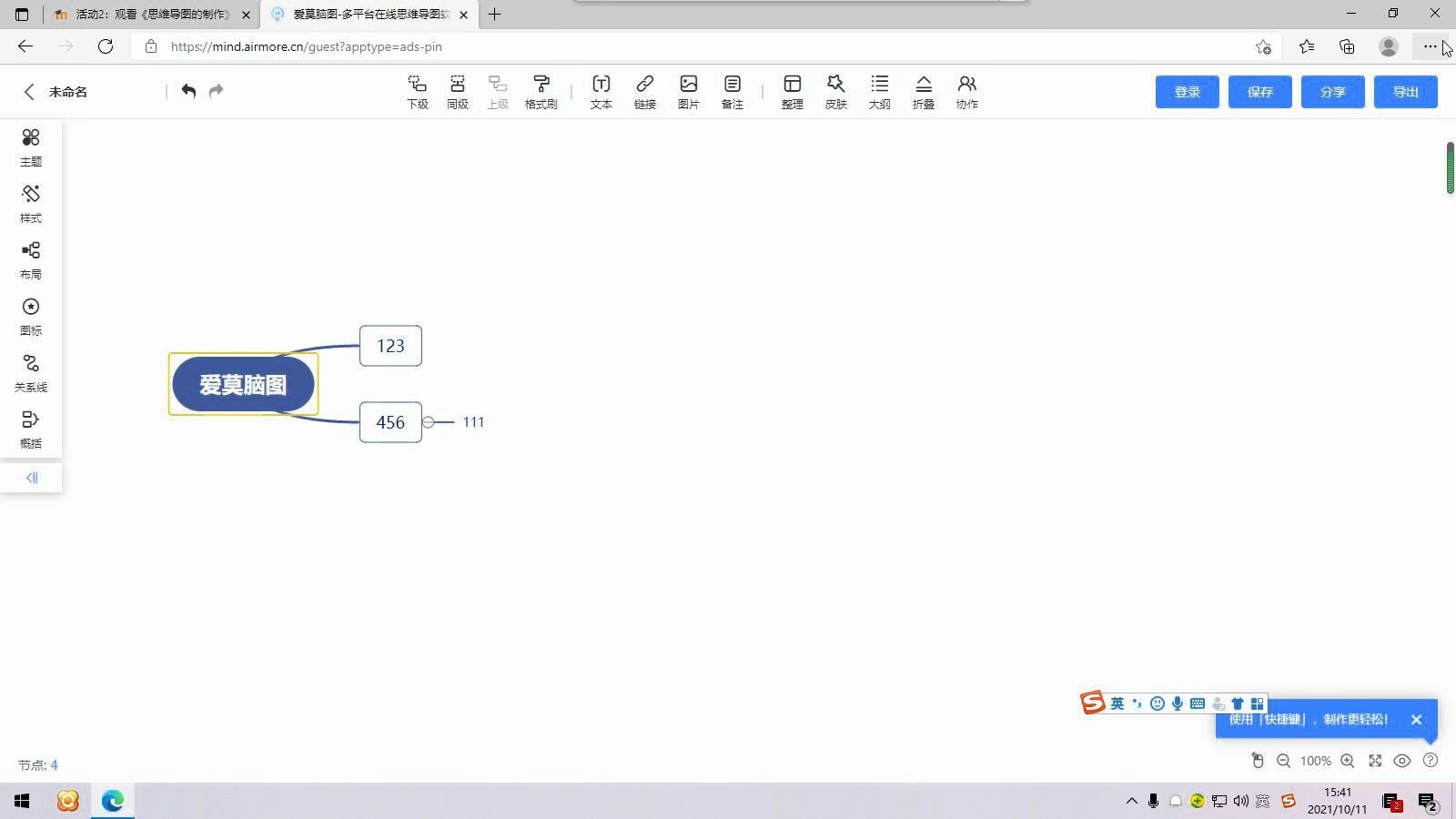Add a note with 备注

pyautogui.click(x=733, y=92)
